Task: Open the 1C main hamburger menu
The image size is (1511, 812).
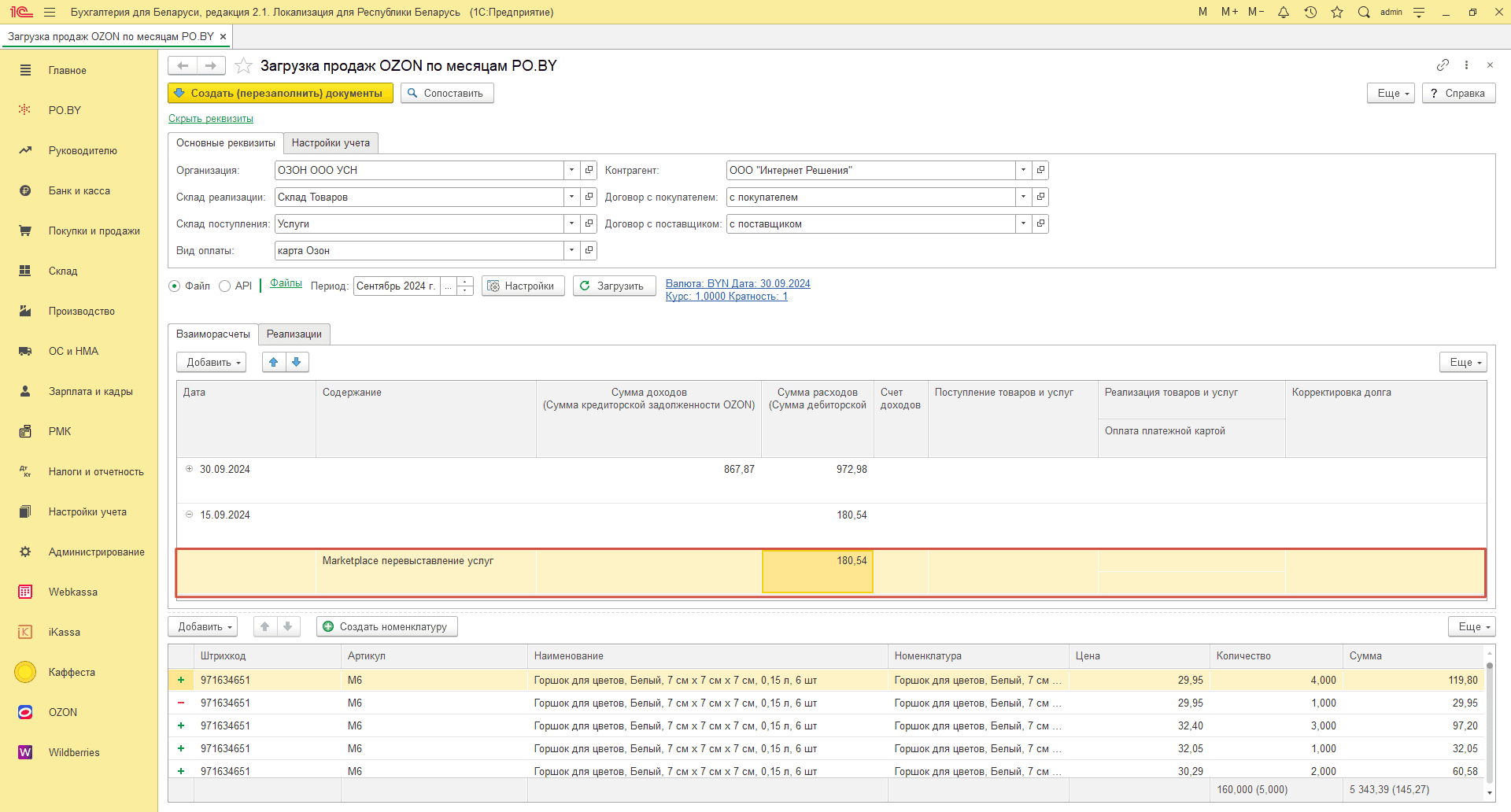Action: click(50, 12)
